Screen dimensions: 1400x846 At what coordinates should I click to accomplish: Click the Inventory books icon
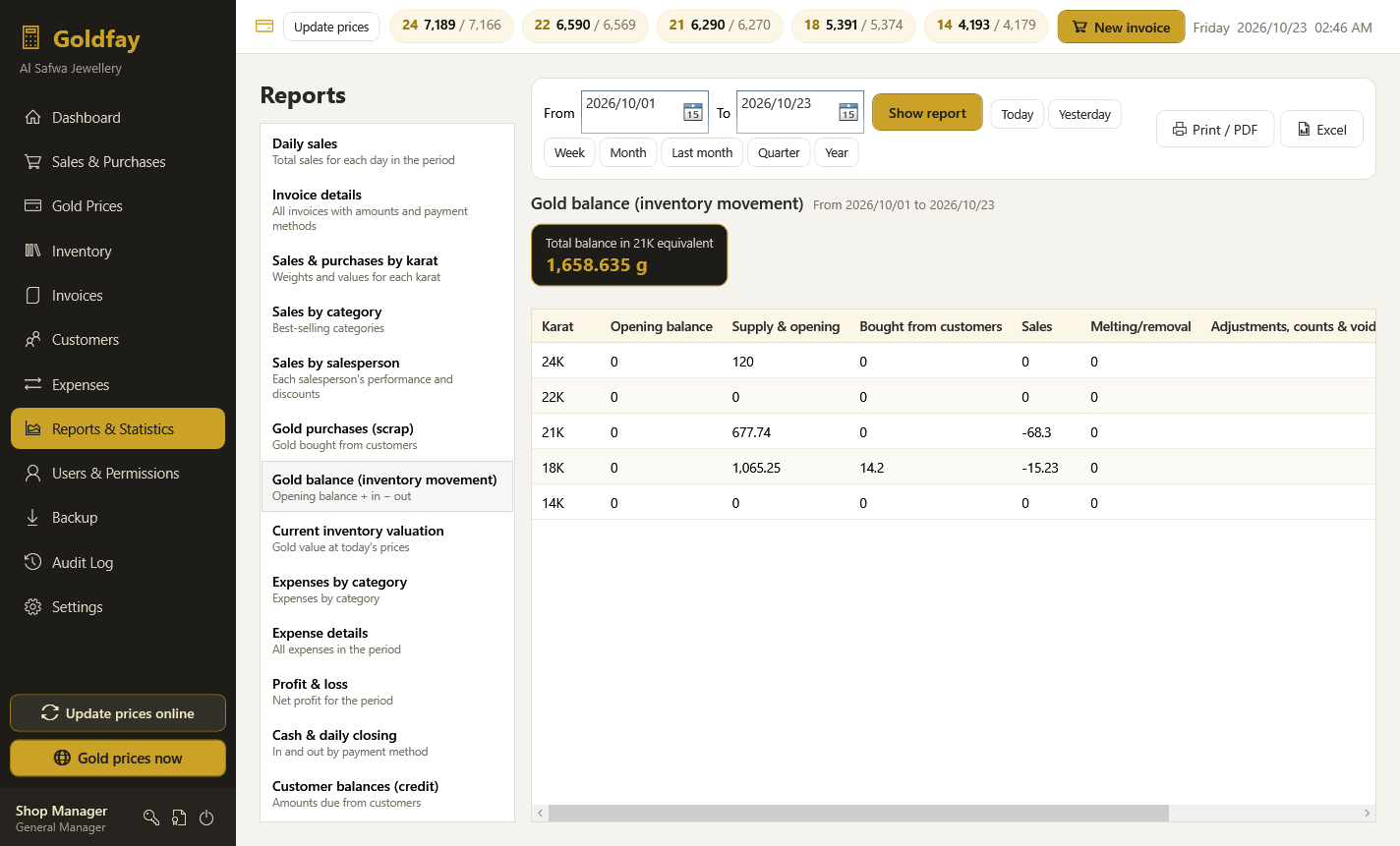(x=33, y=251)
